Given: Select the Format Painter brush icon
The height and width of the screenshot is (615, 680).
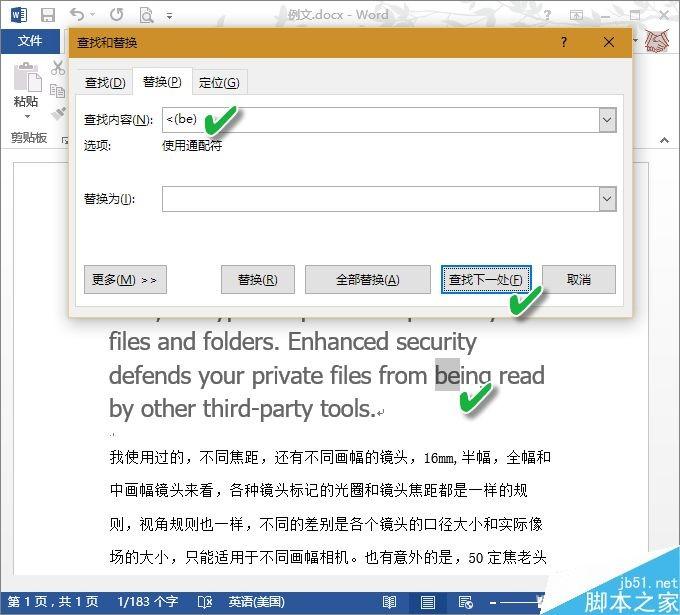Looking at the screenshot, I should pos(59,113).
